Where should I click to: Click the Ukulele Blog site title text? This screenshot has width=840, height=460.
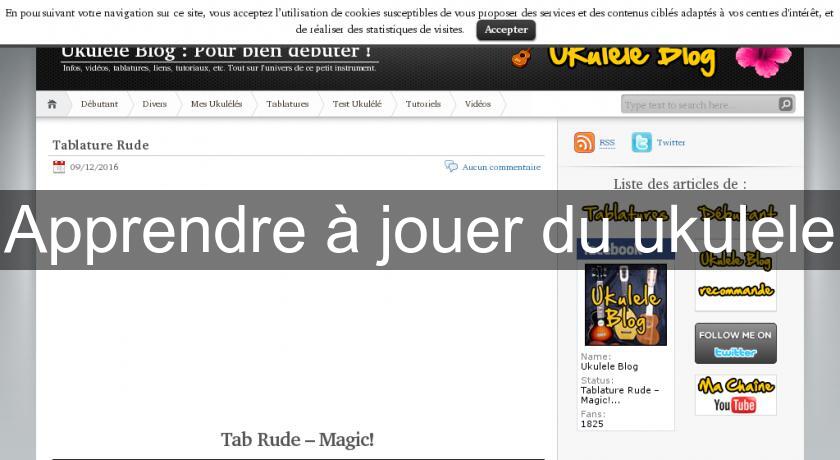point(216,52)
